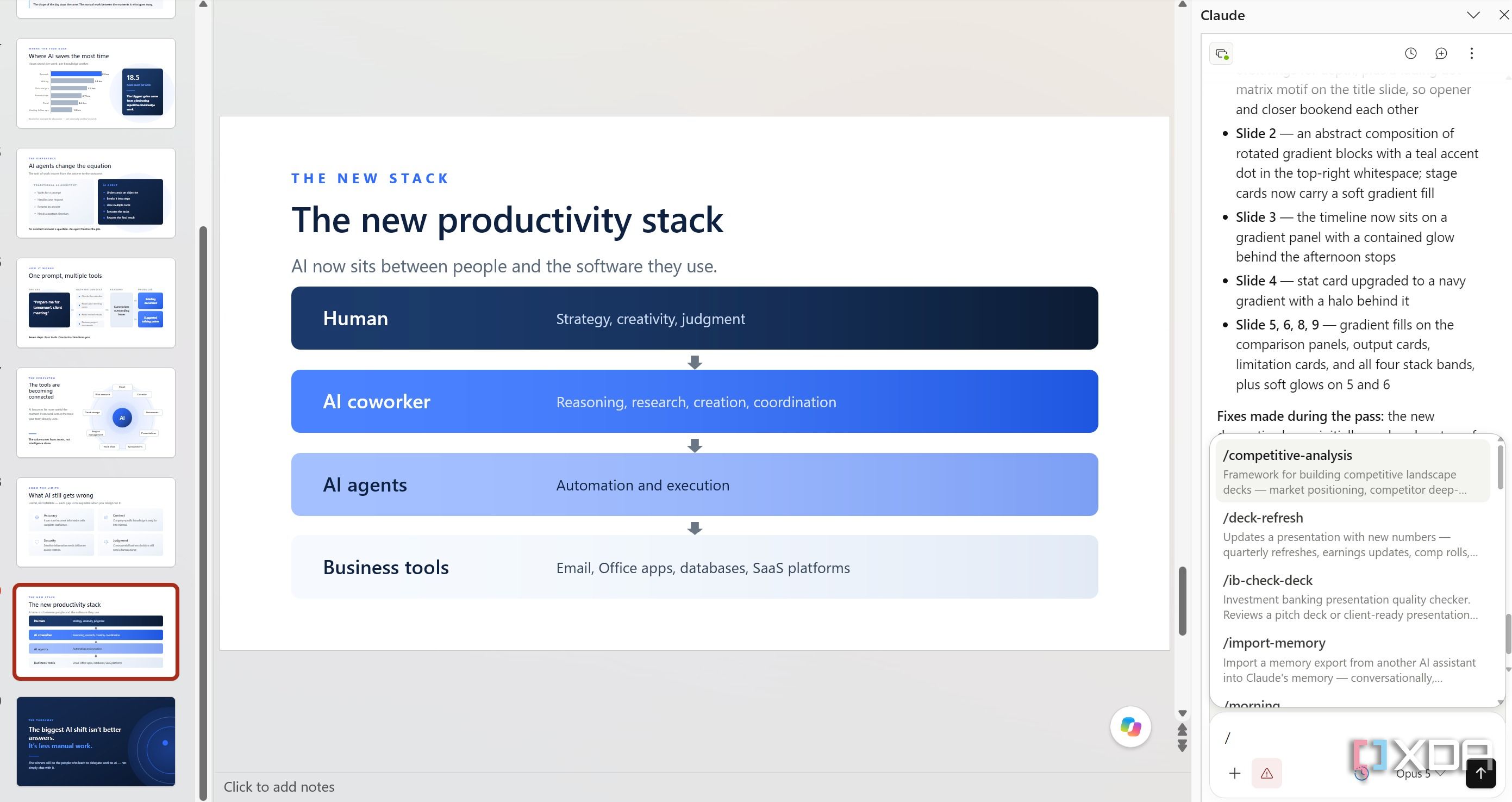
Task: Open the 'AI agents change the equation' slide thumbnail
Action: coord(96,193)
